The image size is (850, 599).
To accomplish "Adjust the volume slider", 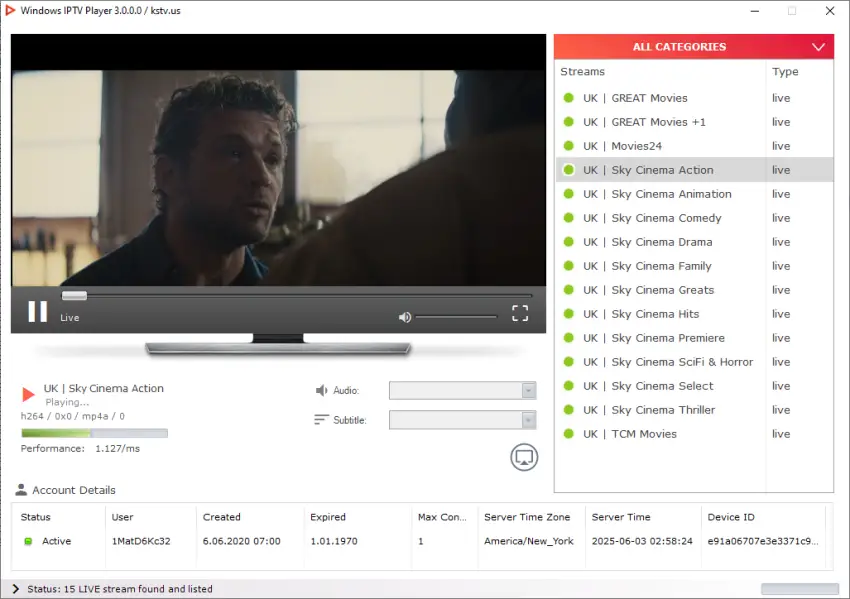I will coord(456,317).
